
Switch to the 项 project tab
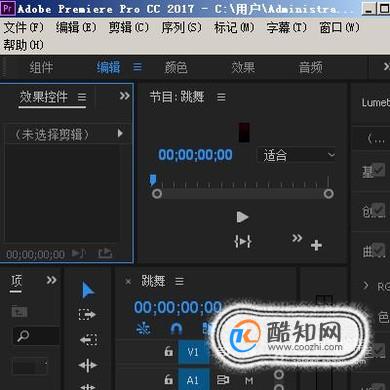coord(16,282)
